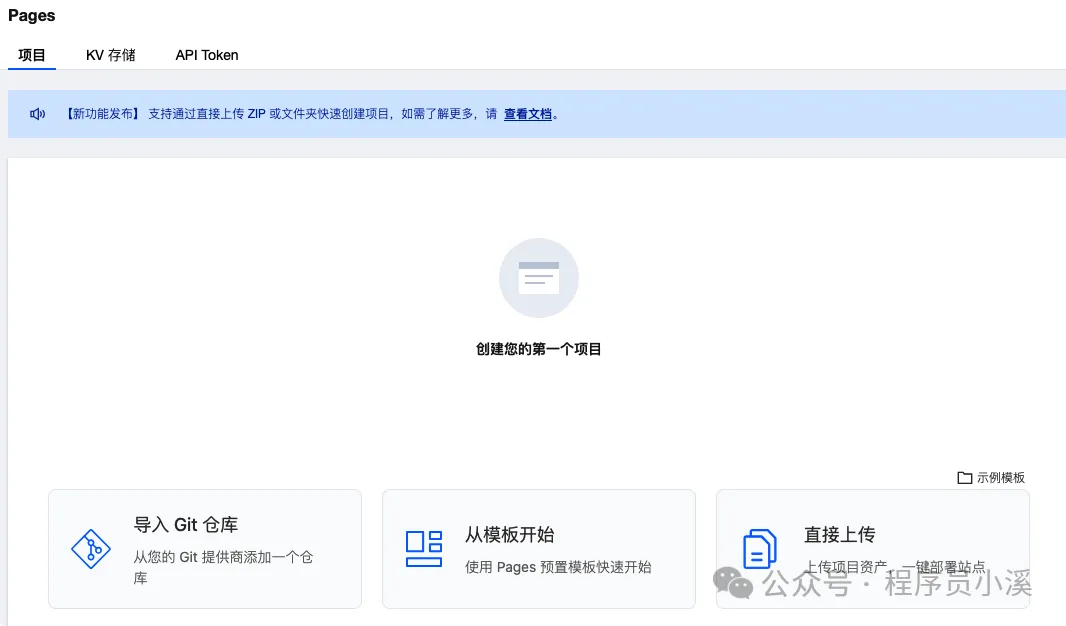
Task: Switch to the KV 存储 tab
Action: pos(111,55)
